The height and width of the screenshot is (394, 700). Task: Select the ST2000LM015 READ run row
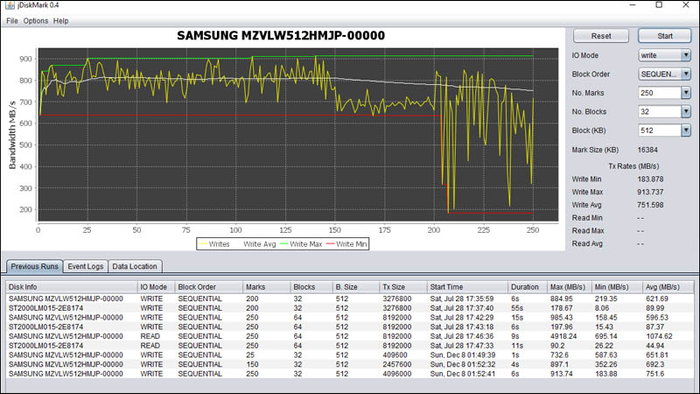[350, 345]
